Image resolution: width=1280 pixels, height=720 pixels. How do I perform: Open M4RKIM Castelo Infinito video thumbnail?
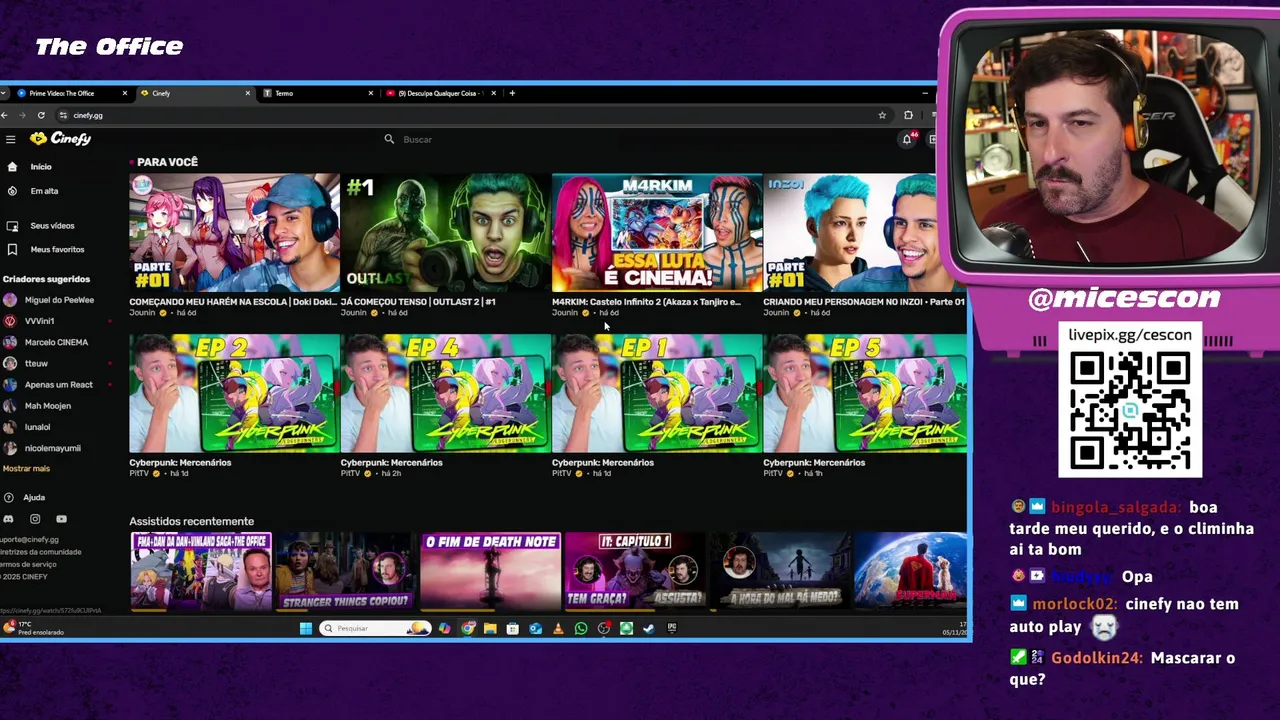coord(657,233)
